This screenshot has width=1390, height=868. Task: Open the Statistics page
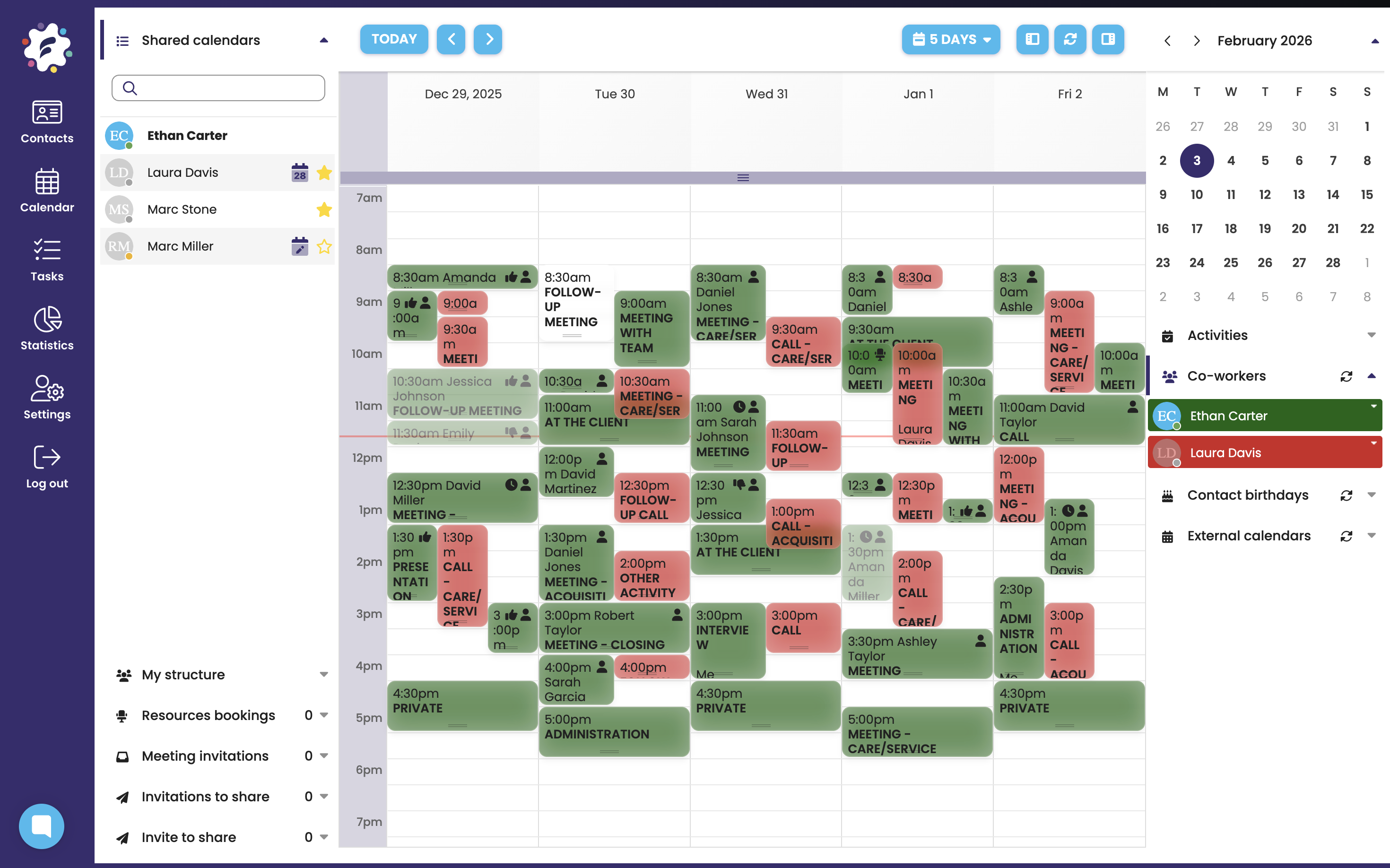47,329
